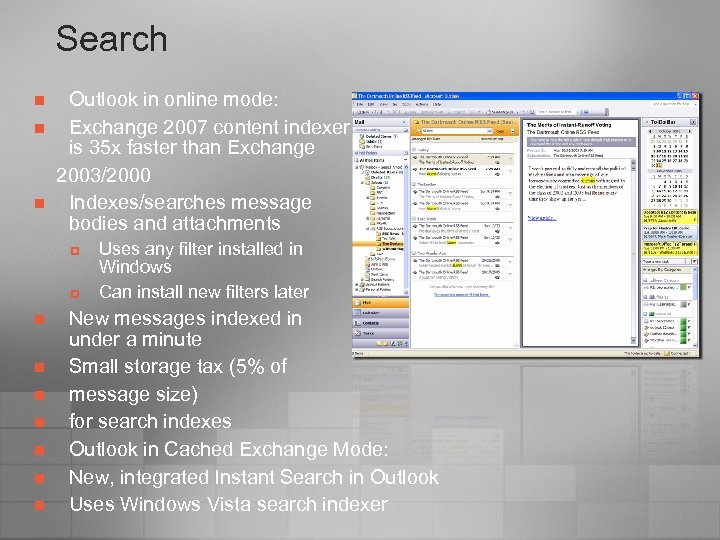Open Configure Buttons arrow in navigation pane

406,343
